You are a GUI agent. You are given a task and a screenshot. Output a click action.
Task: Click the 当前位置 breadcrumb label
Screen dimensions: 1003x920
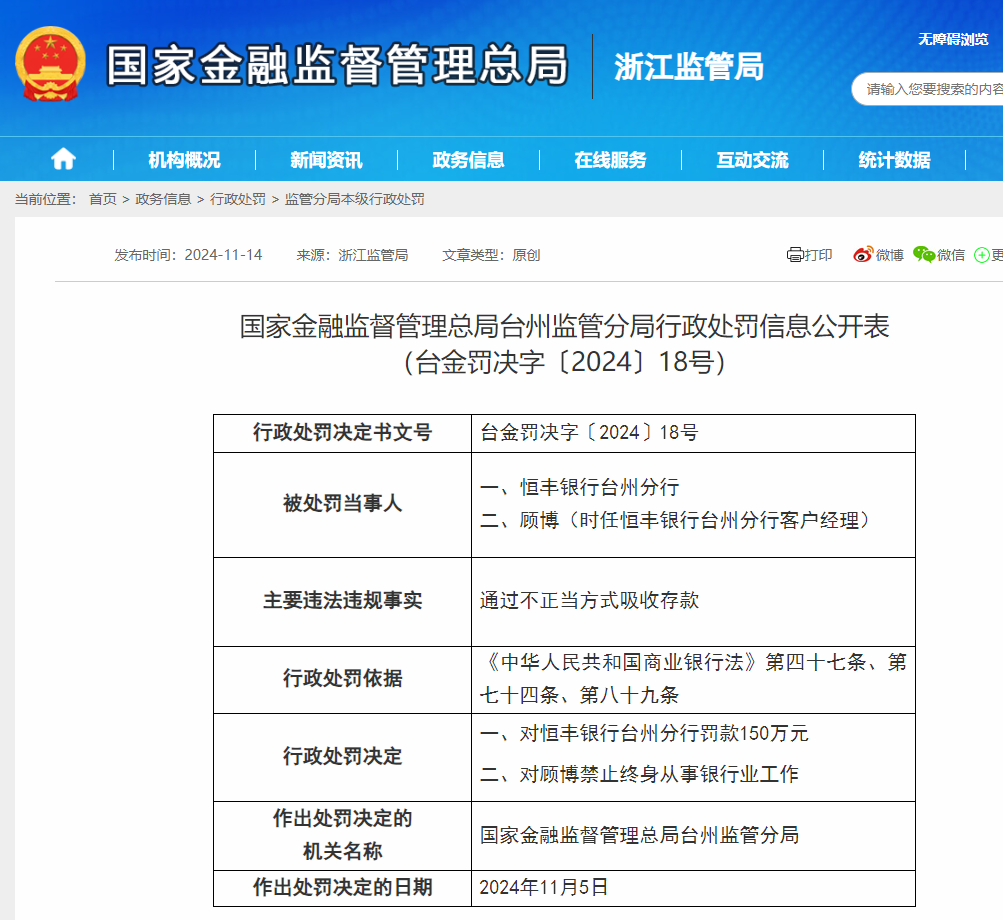[45, 199]
